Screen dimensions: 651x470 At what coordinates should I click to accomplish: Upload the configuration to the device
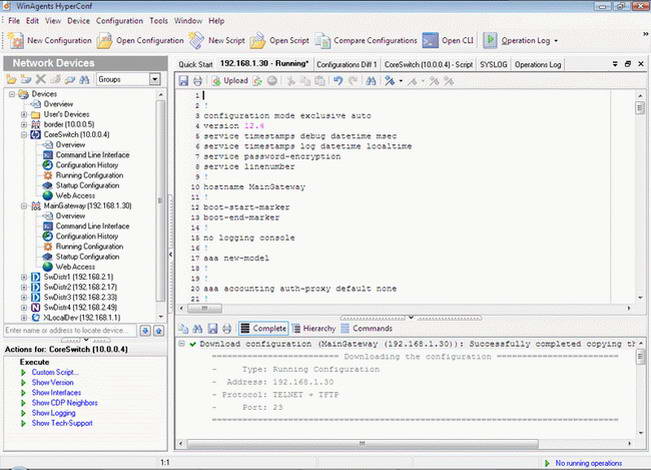coord(230,81)
